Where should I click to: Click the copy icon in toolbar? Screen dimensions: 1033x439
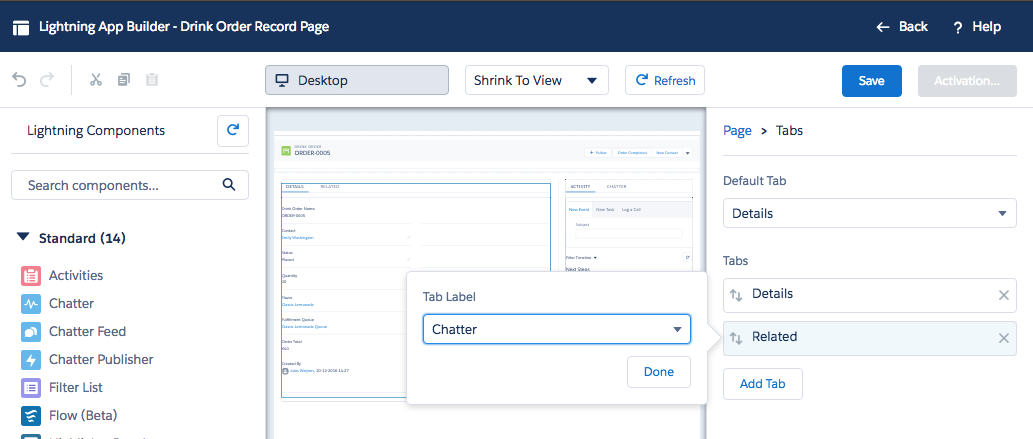click(x=124, y=80)
